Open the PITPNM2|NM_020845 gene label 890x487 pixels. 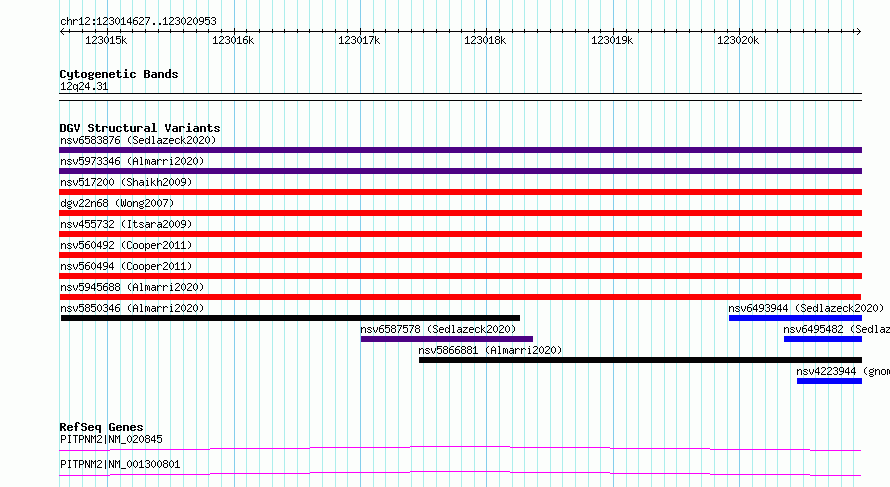[x=111, y=439]
